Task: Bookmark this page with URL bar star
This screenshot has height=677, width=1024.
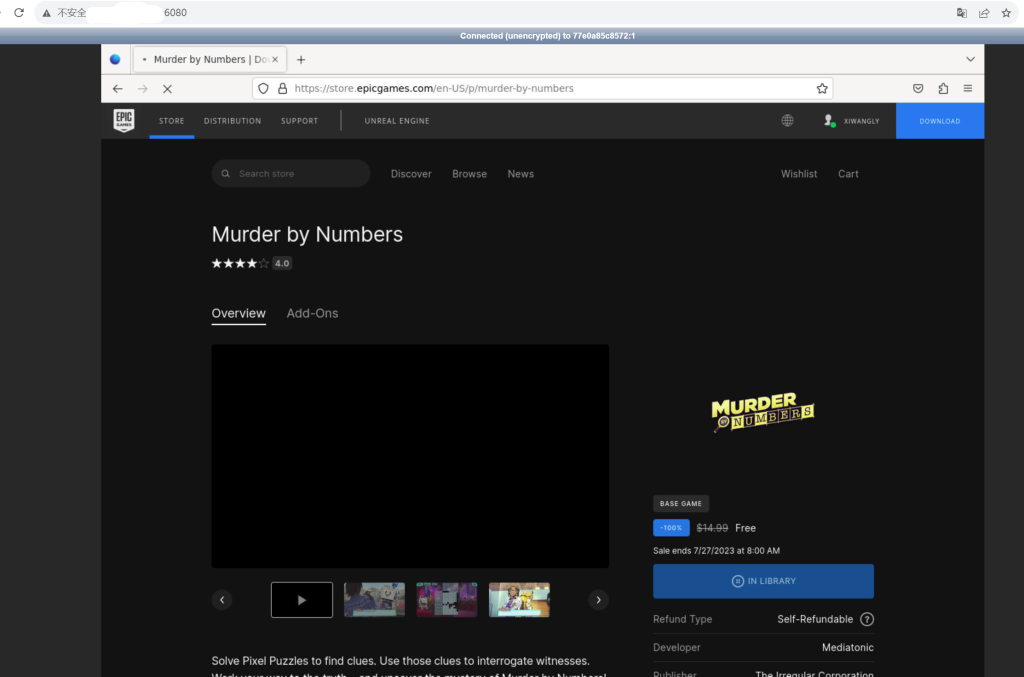Action: 822,89
